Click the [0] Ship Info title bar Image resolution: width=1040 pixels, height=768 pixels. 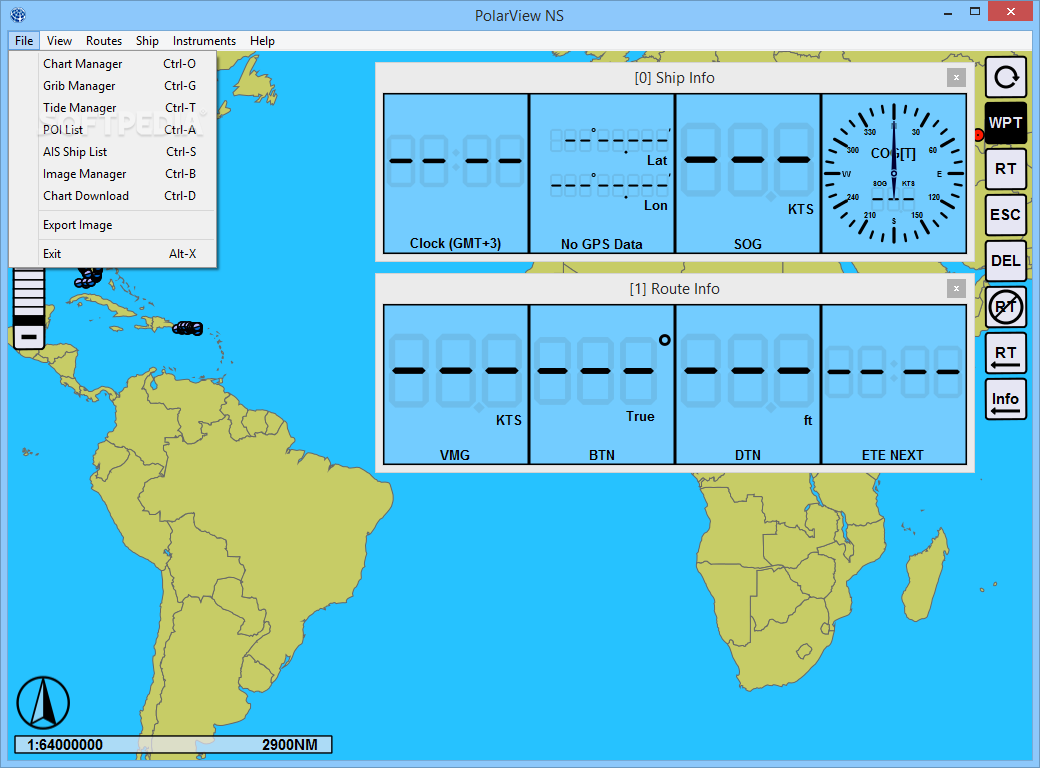(675, 78)
